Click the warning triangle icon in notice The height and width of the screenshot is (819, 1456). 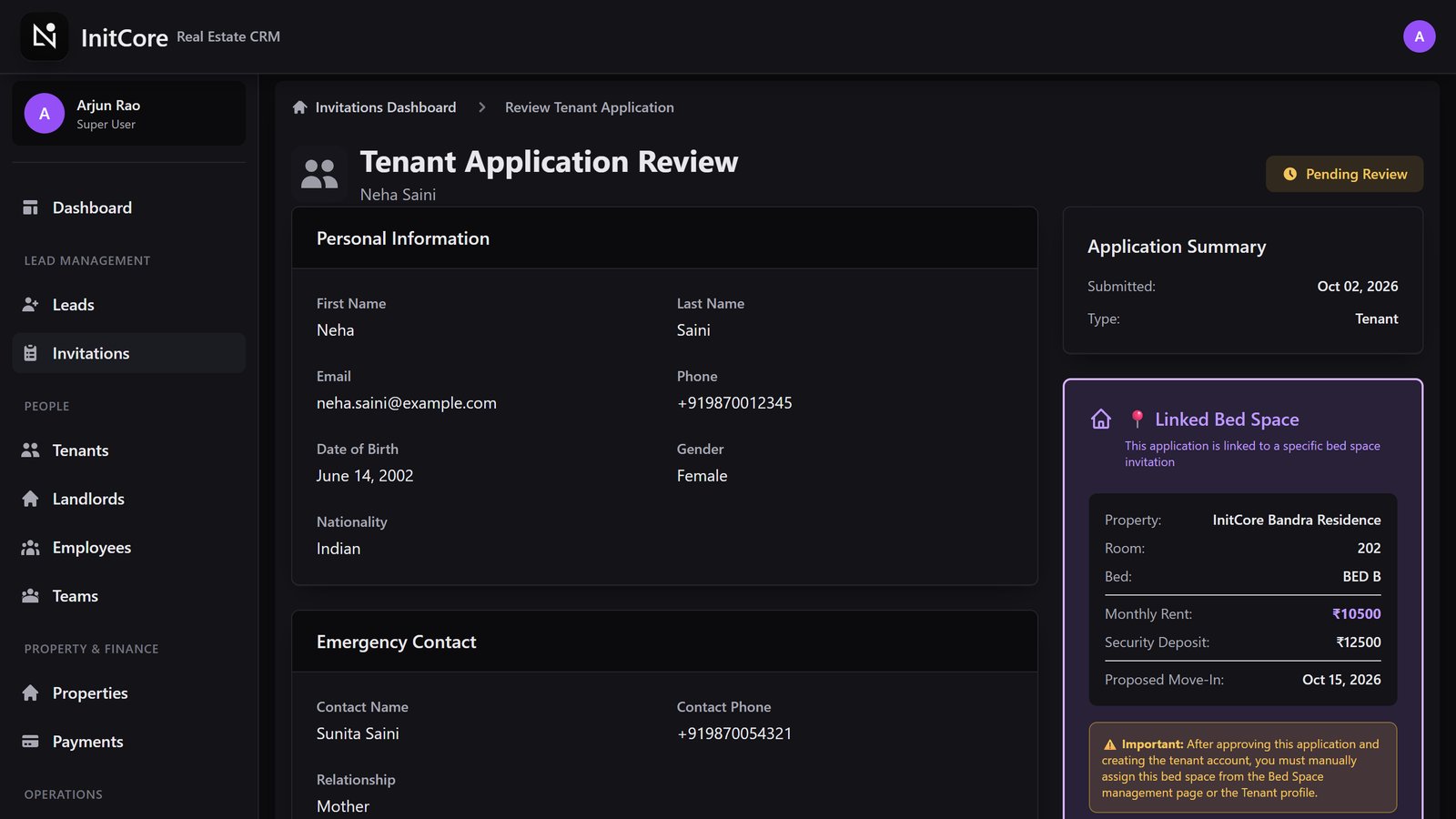pyautogui.click(x=1109, y=744)
